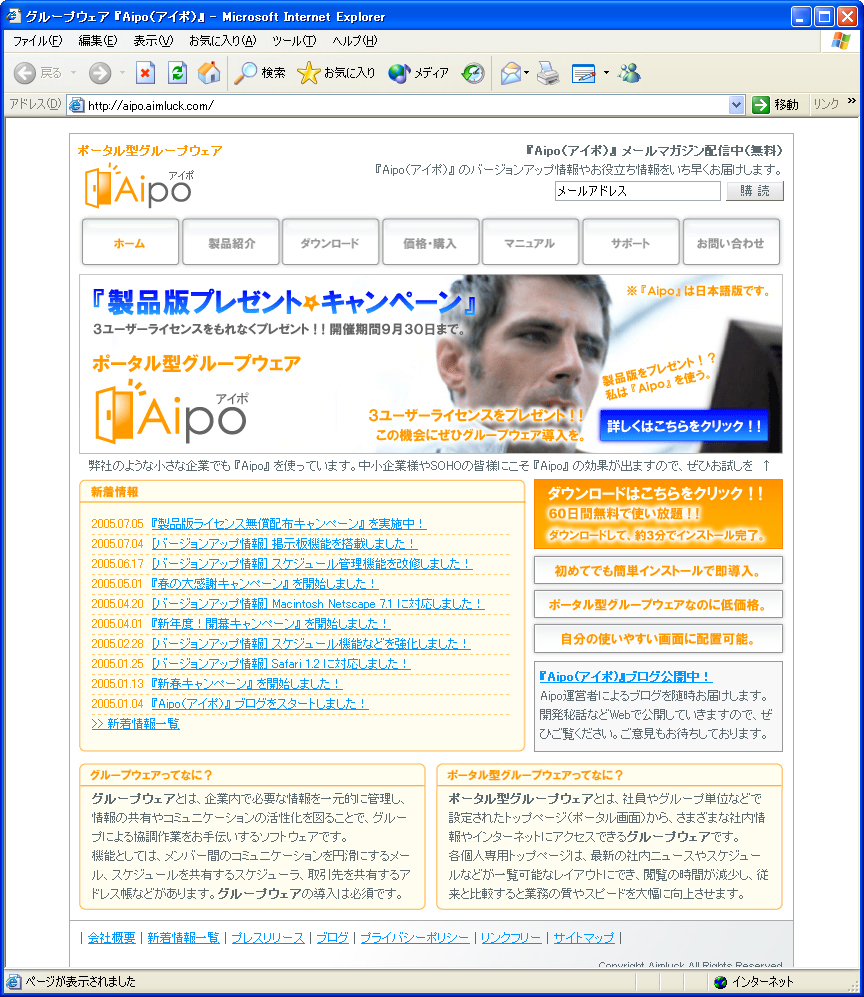This screenshot has height=997, width=864.
Task: Open the ヘルプ(H) menu
Action: (355, 41)
